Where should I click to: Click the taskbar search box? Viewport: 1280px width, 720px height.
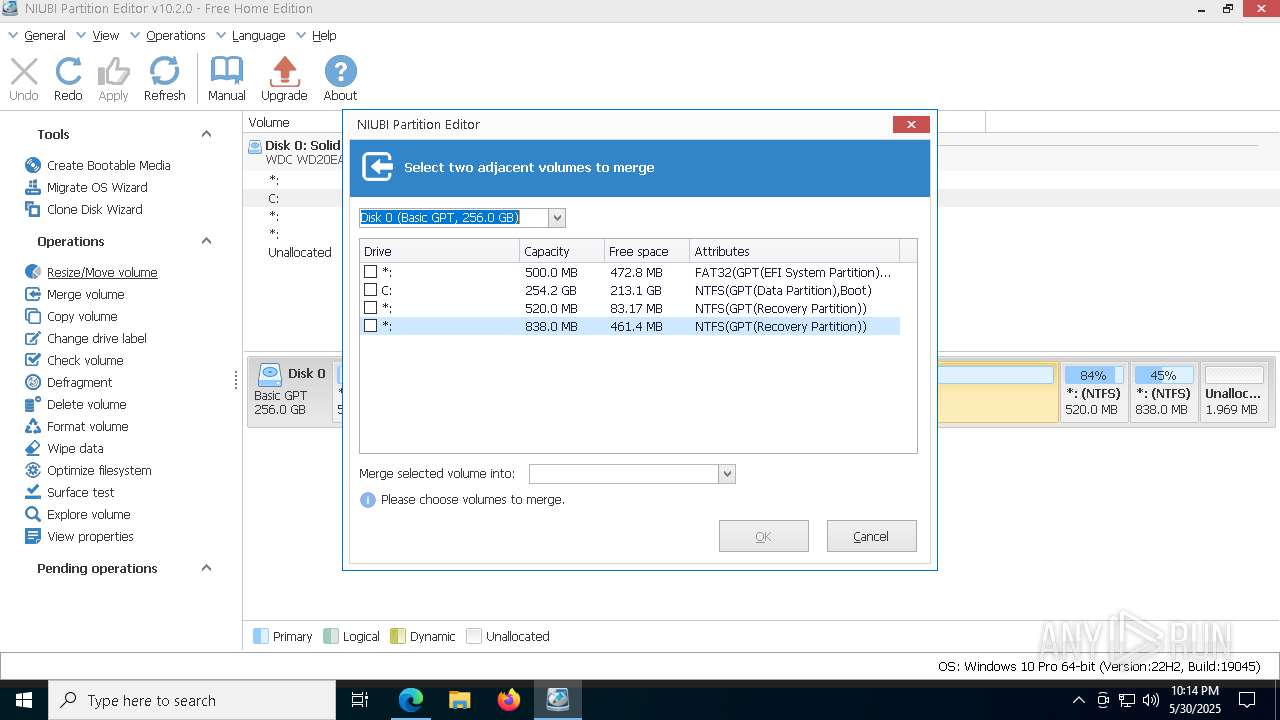coord(192,700)
